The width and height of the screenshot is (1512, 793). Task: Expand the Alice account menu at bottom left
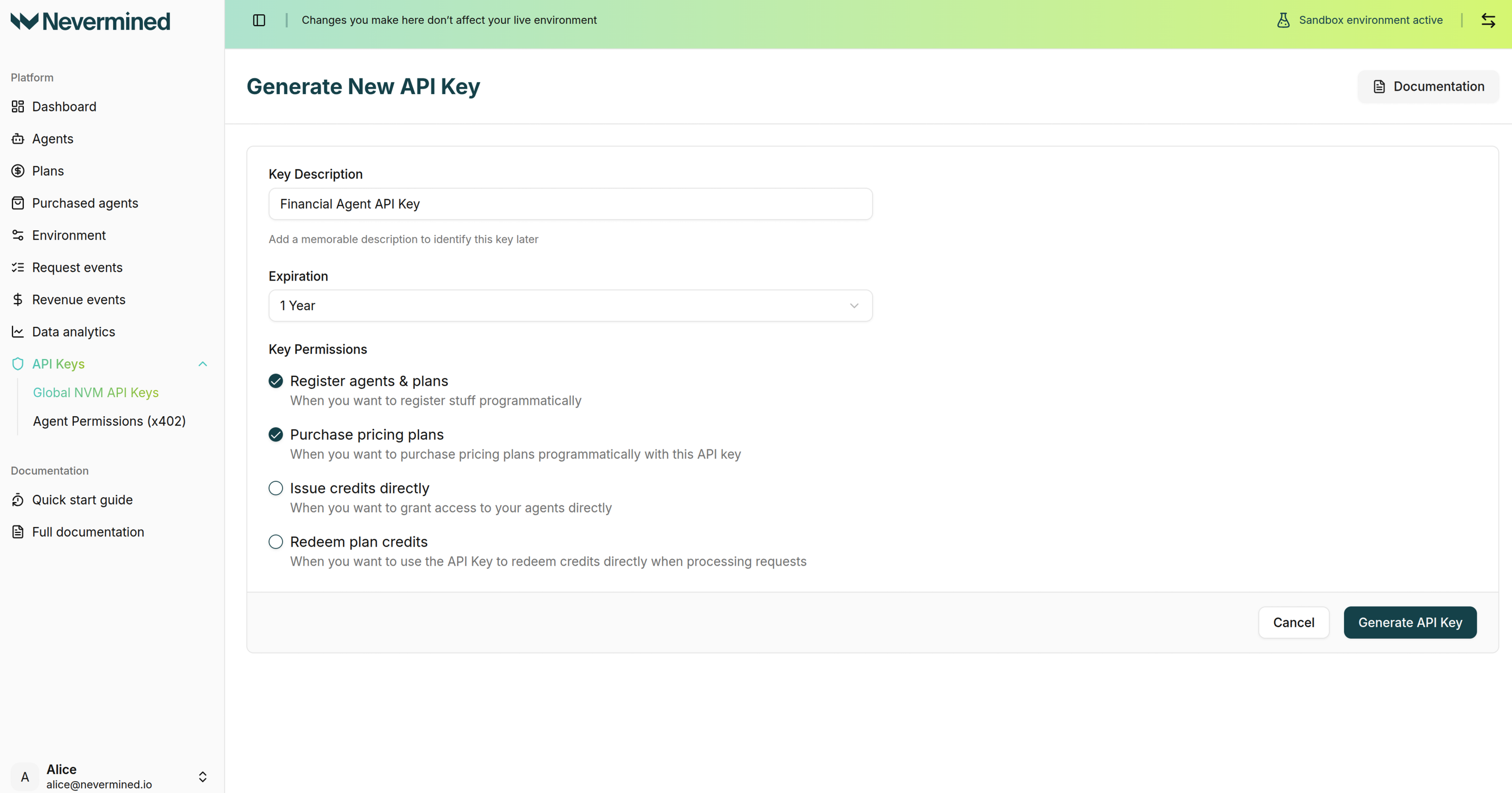click(x=202, y=776)
